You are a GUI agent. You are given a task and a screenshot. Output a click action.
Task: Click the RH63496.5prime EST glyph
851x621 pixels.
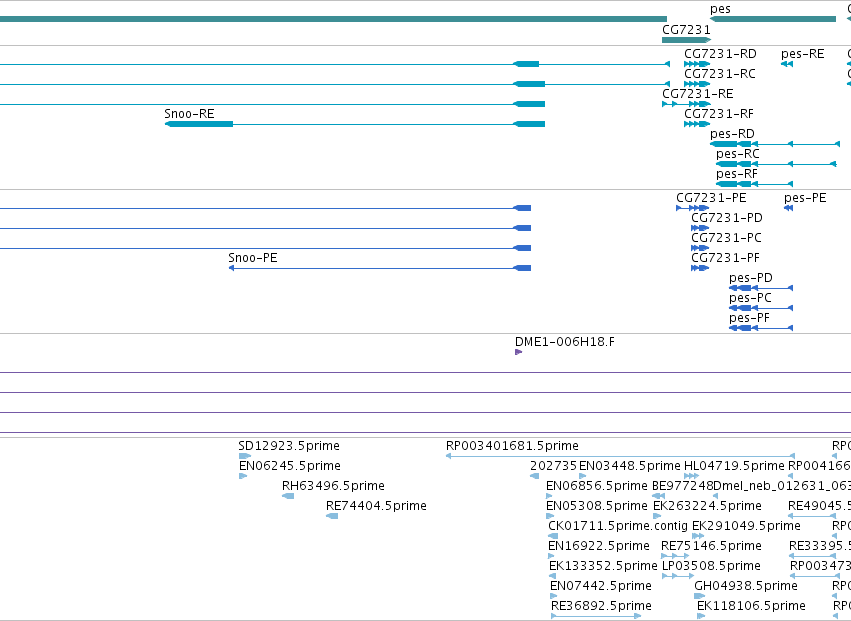[288, 496]
